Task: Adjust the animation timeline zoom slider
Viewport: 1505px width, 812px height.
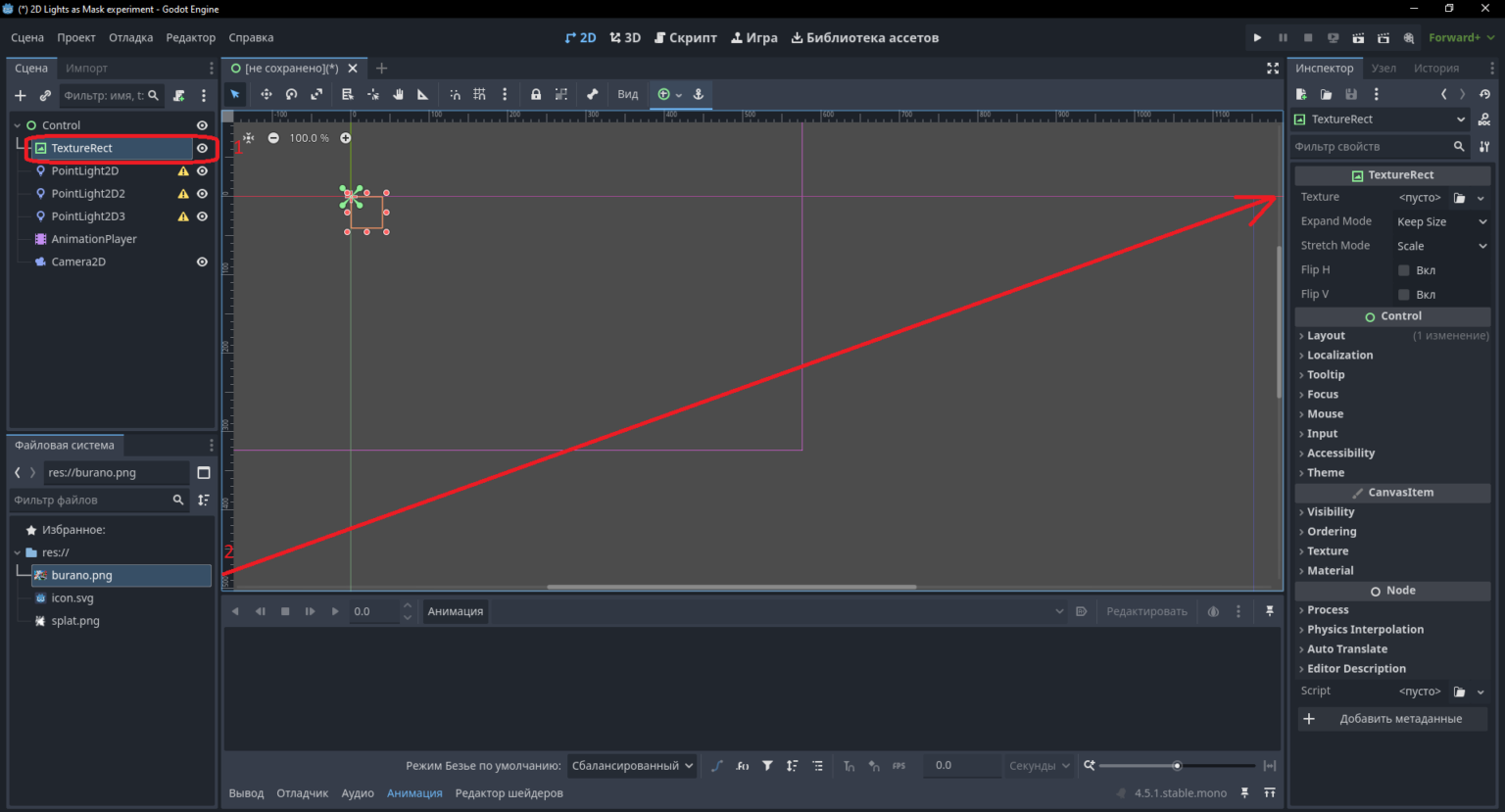Action: pyautogui.click(x=1177, y=766)
